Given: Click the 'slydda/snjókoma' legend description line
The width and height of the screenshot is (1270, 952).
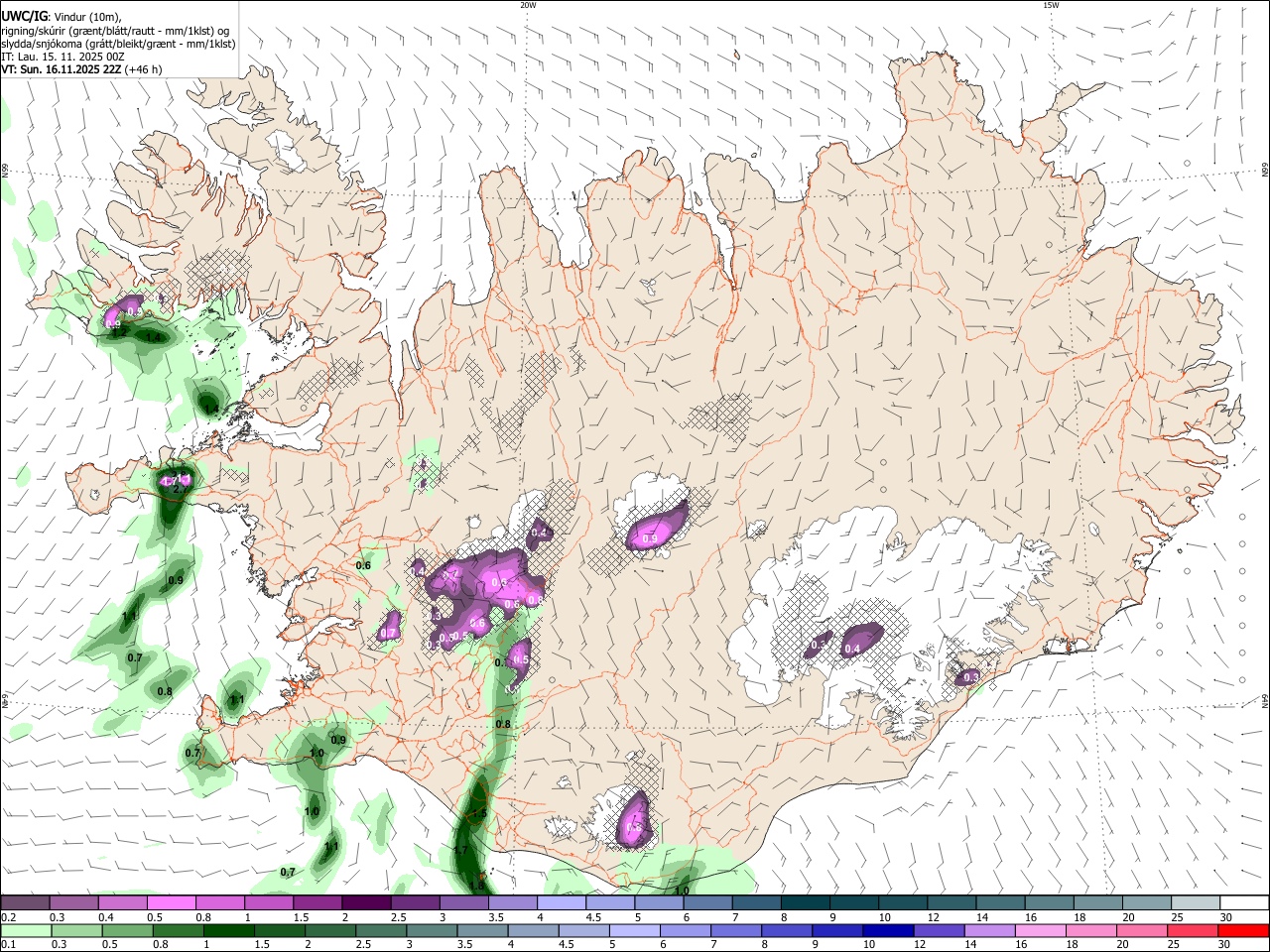Looking at the screenshot, I should click(x=118, y=44).
